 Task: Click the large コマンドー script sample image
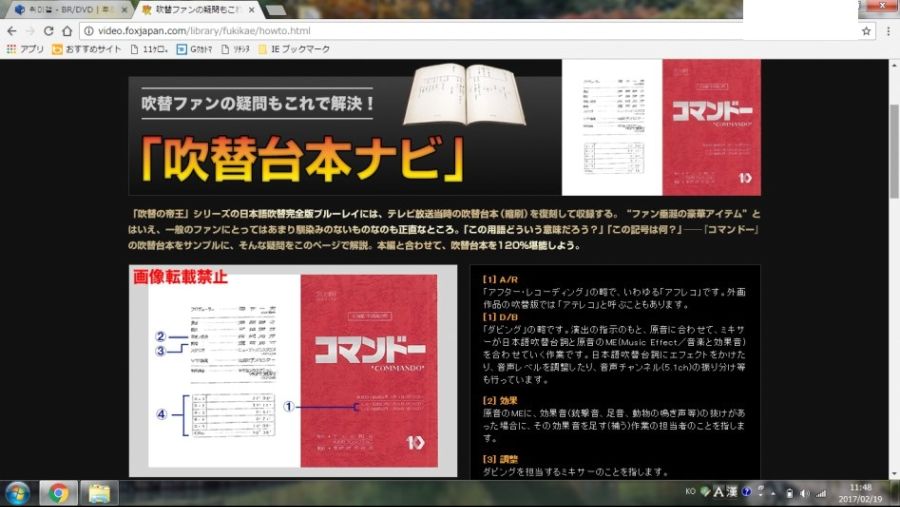(293, 370)
